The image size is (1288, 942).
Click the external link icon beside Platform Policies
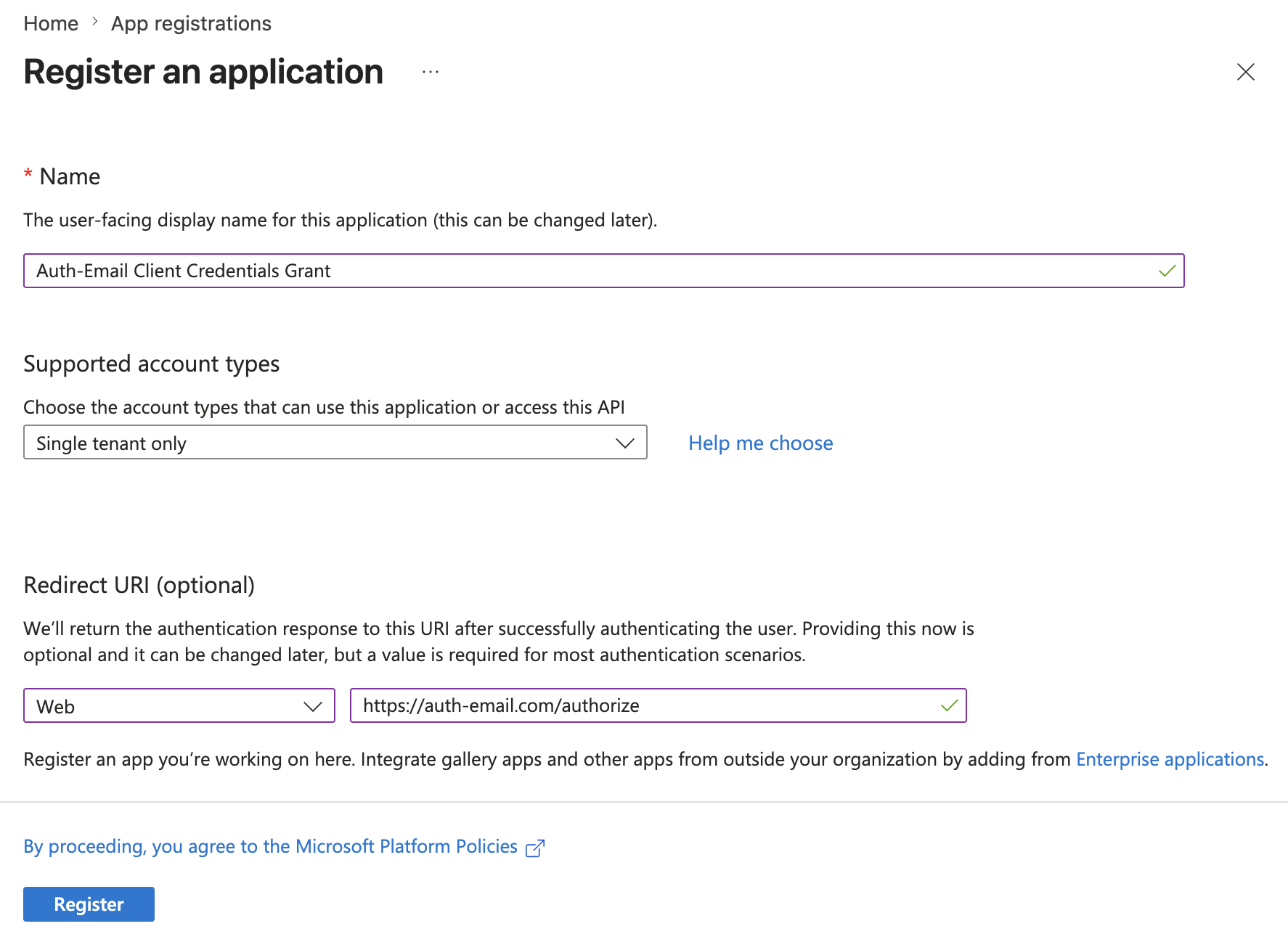point(535,848)
